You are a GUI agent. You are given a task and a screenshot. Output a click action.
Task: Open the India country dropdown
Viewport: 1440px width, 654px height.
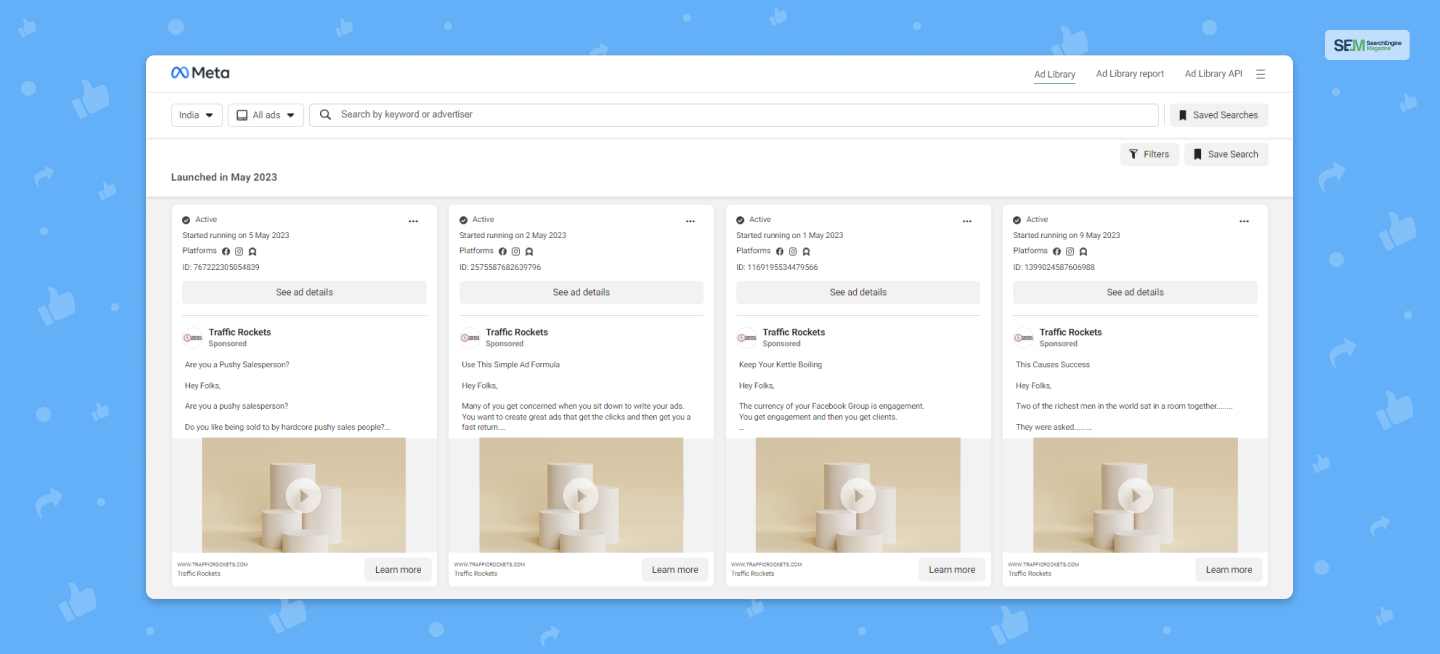click(x=196, y=115)
